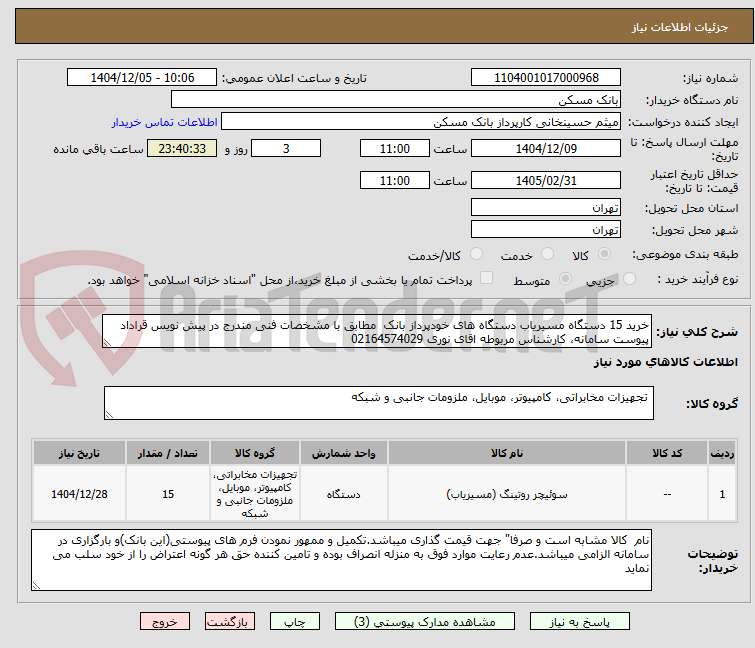Screen dimensions: 755x648
Task: Click the buyer notes text area
Action: tap(341, 560)
